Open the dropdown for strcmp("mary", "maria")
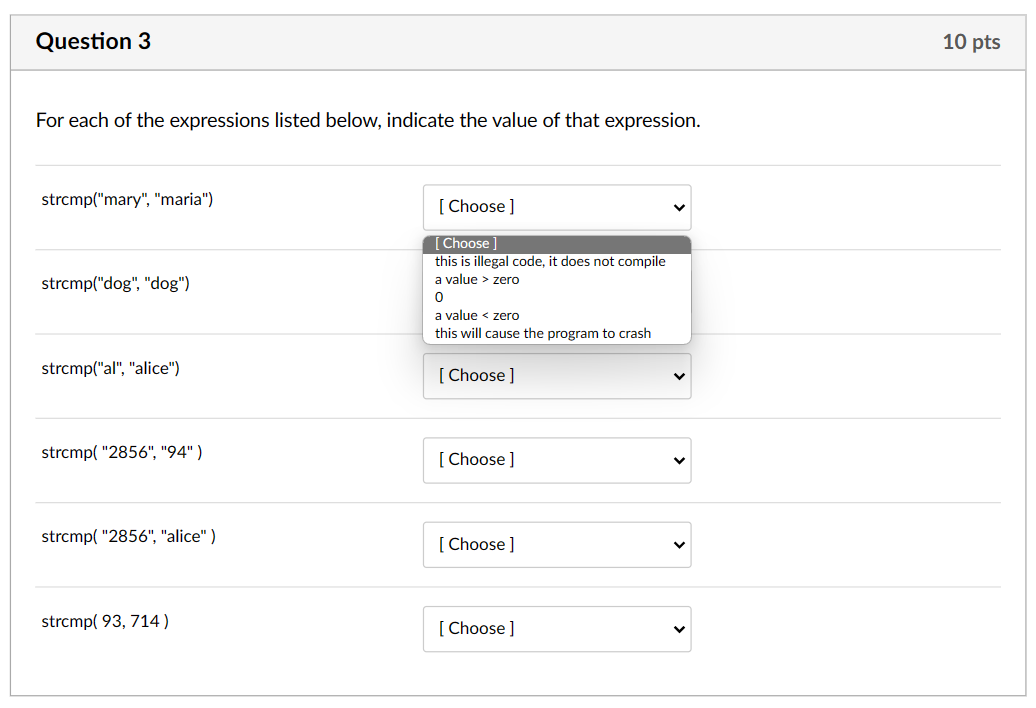1036x708 pixels. click(557, 206)
